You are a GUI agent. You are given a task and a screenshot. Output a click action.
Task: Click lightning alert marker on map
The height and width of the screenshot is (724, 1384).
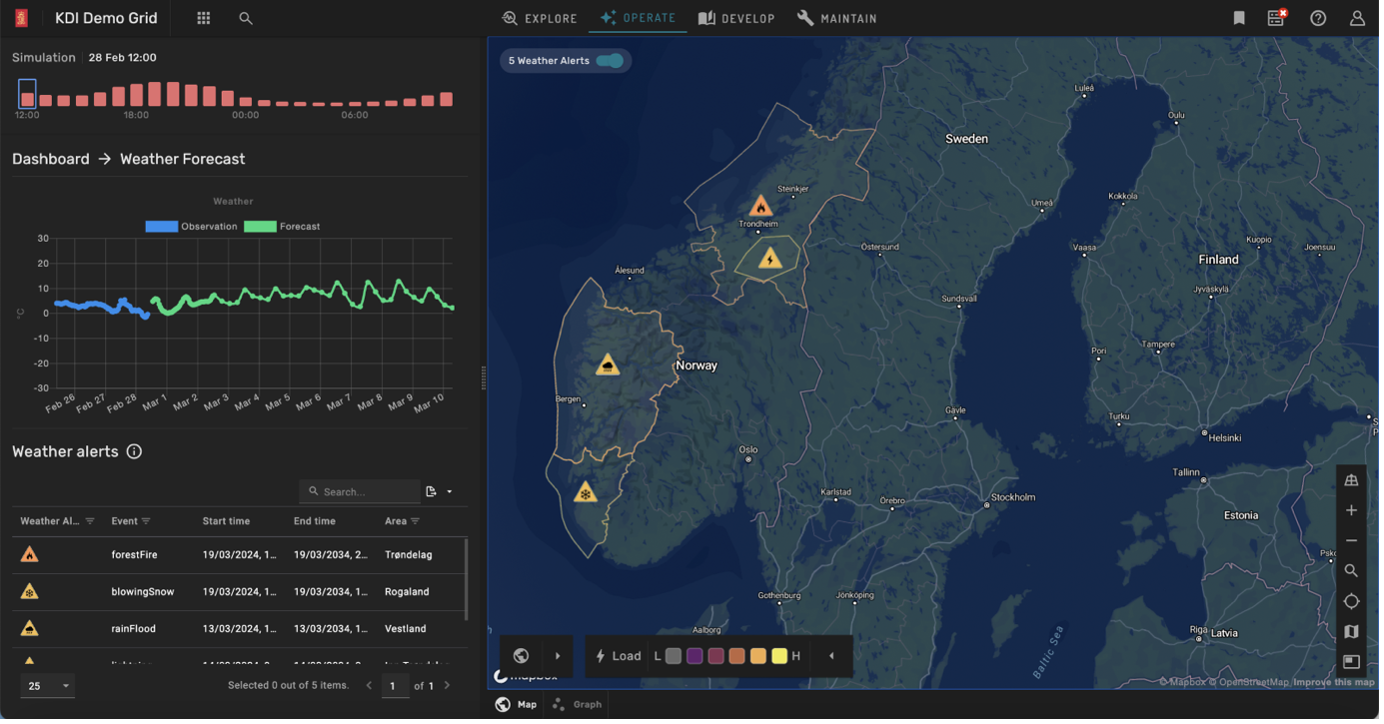click(772, 260)
